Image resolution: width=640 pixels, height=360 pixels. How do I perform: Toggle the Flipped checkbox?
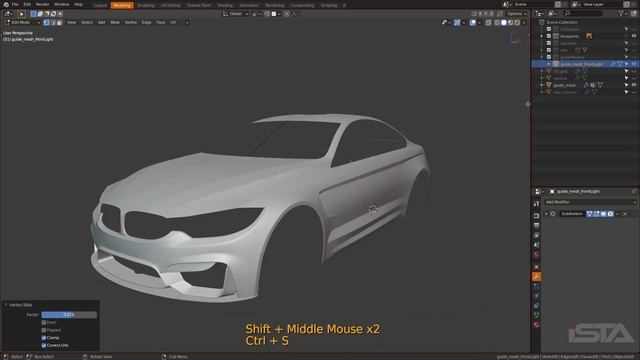(44, 330)
